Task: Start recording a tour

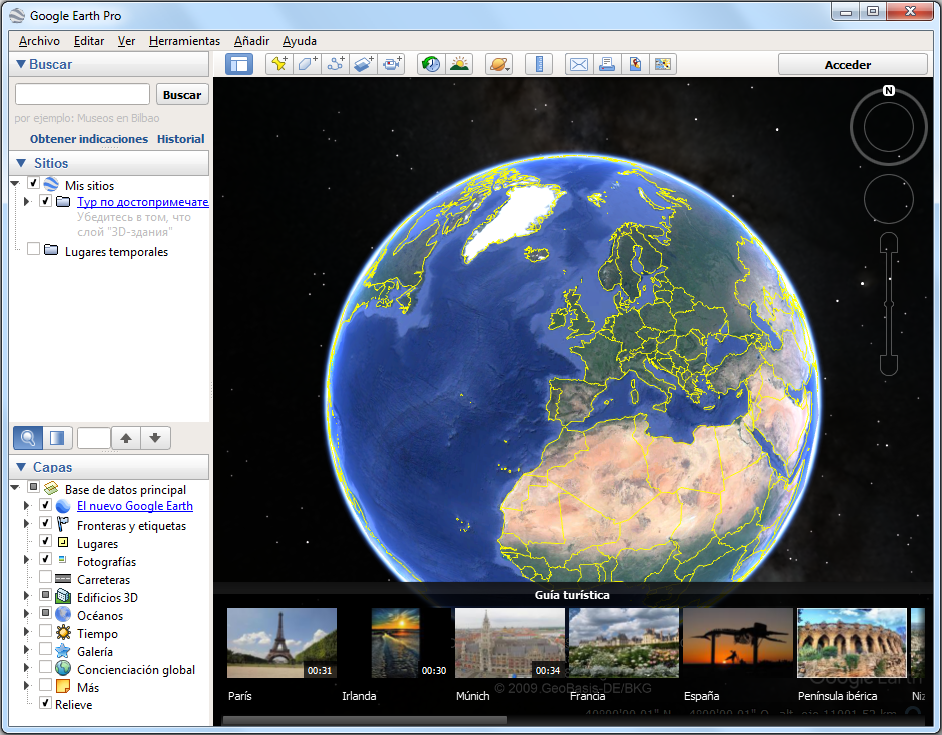Action: coord(392,63)
